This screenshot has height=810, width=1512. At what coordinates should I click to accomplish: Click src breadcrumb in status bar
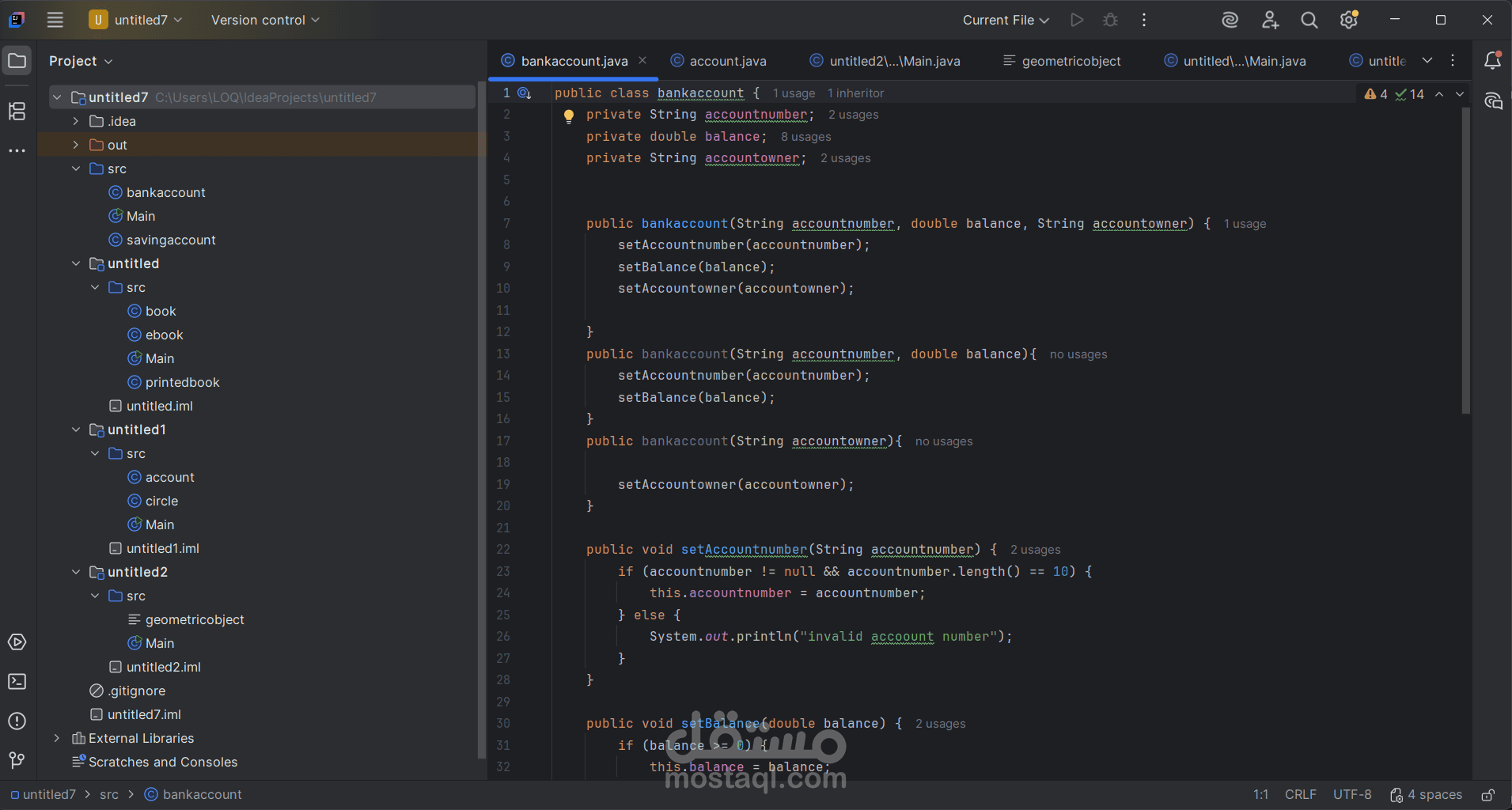point(109,795)
